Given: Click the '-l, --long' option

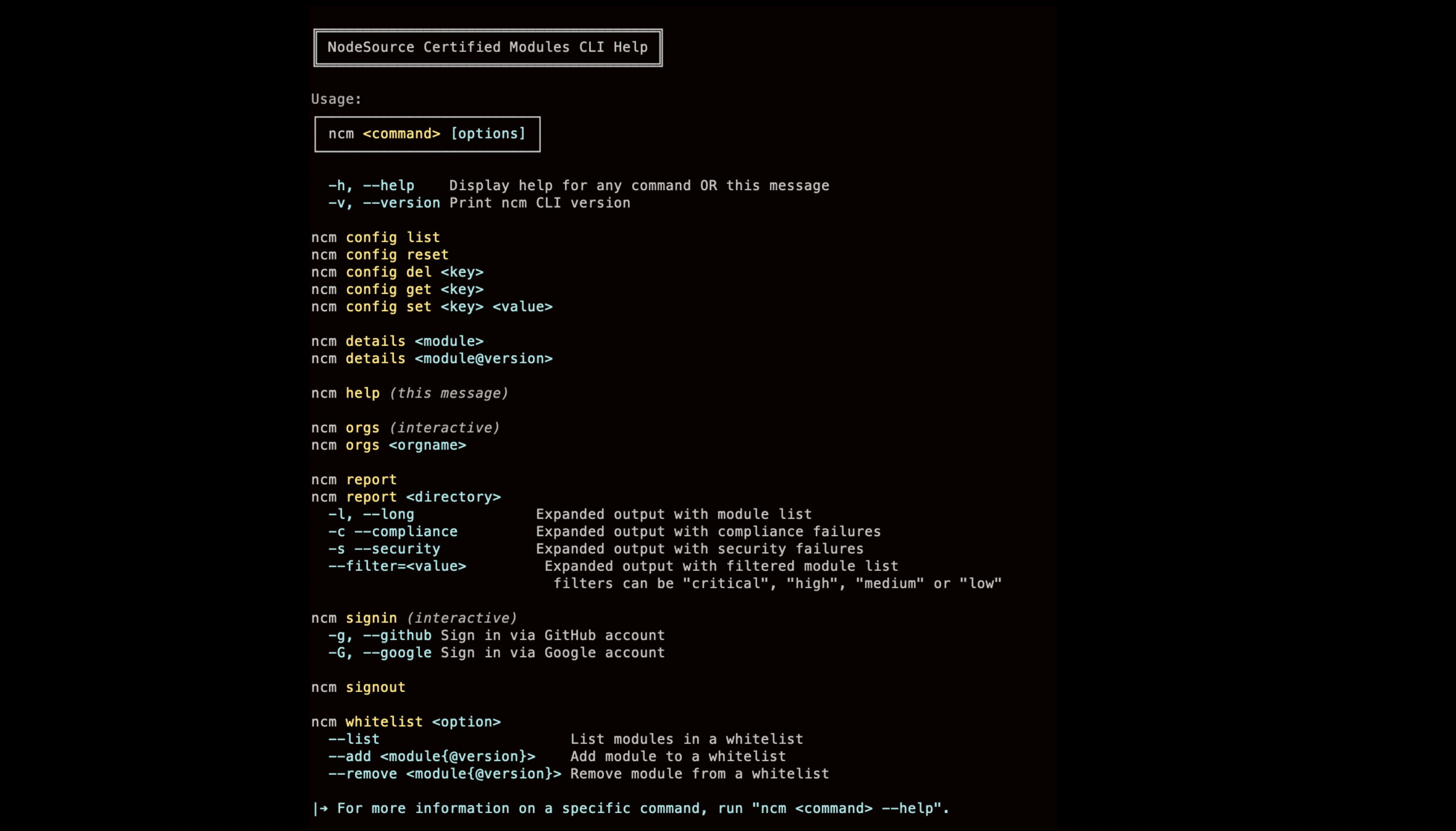Looking at the screenshot, I should click(371, 514).
